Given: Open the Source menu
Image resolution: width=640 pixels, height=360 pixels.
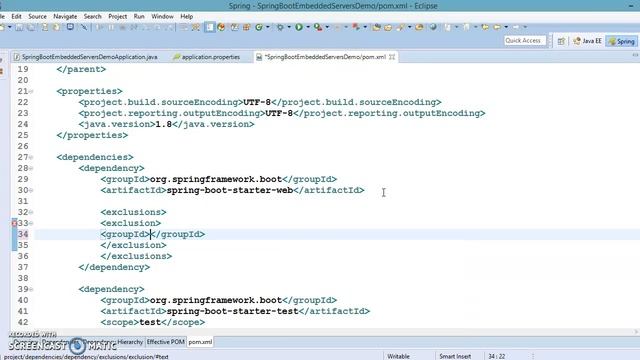Looking at the screenshot, I should click(37, 16).
